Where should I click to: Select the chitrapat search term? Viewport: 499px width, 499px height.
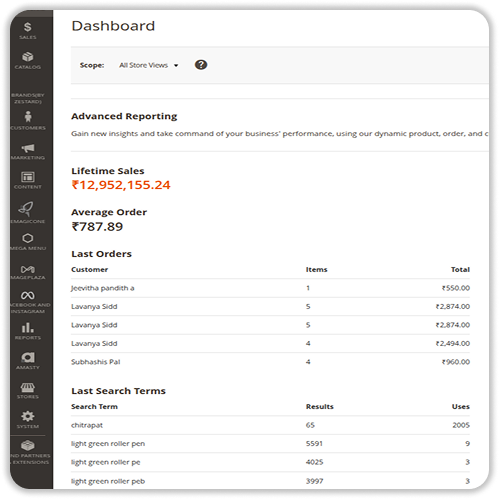click(x=87, y=425)
